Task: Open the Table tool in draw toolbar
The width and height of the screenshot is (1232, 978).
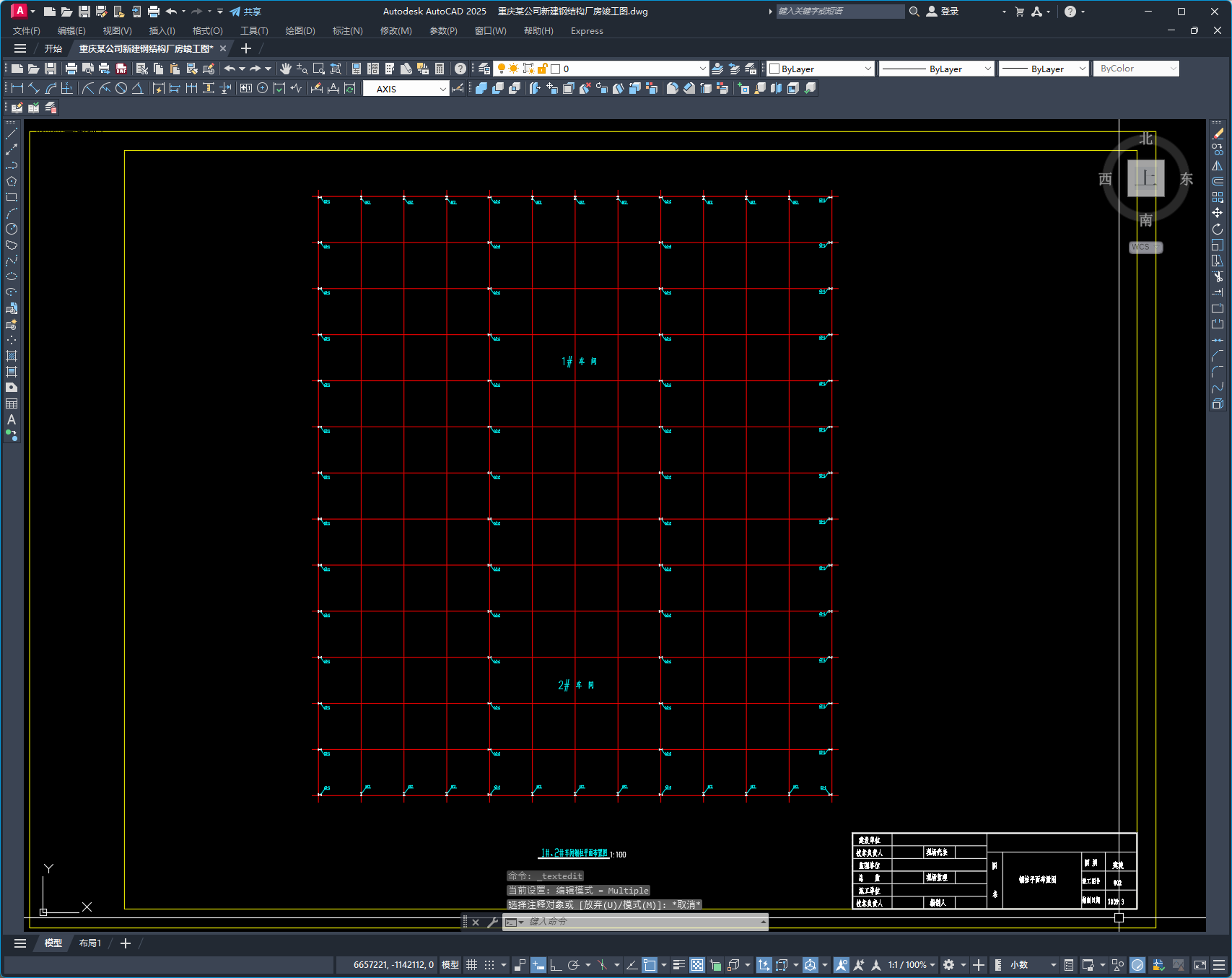Action: point(12,404)
